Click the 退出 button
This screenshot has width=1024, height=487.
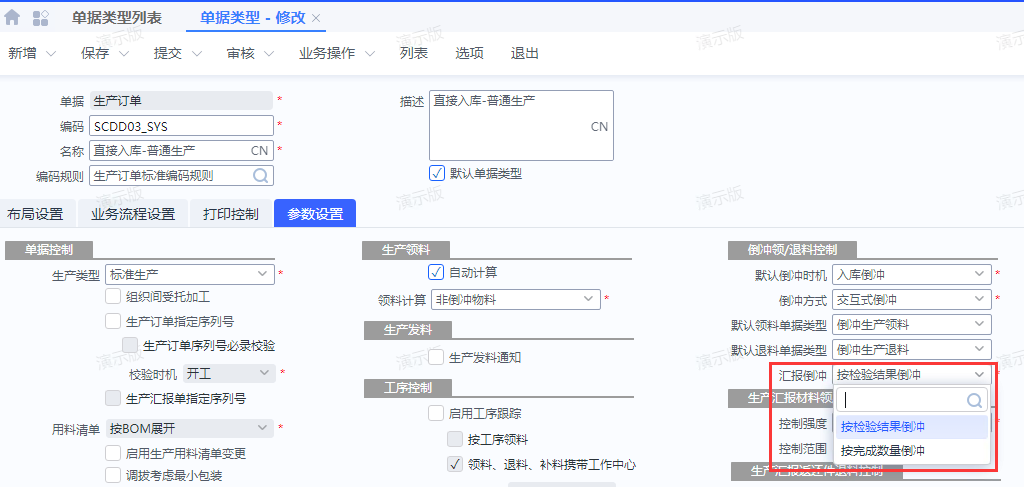pyautogui.click(x=525, y=54)
